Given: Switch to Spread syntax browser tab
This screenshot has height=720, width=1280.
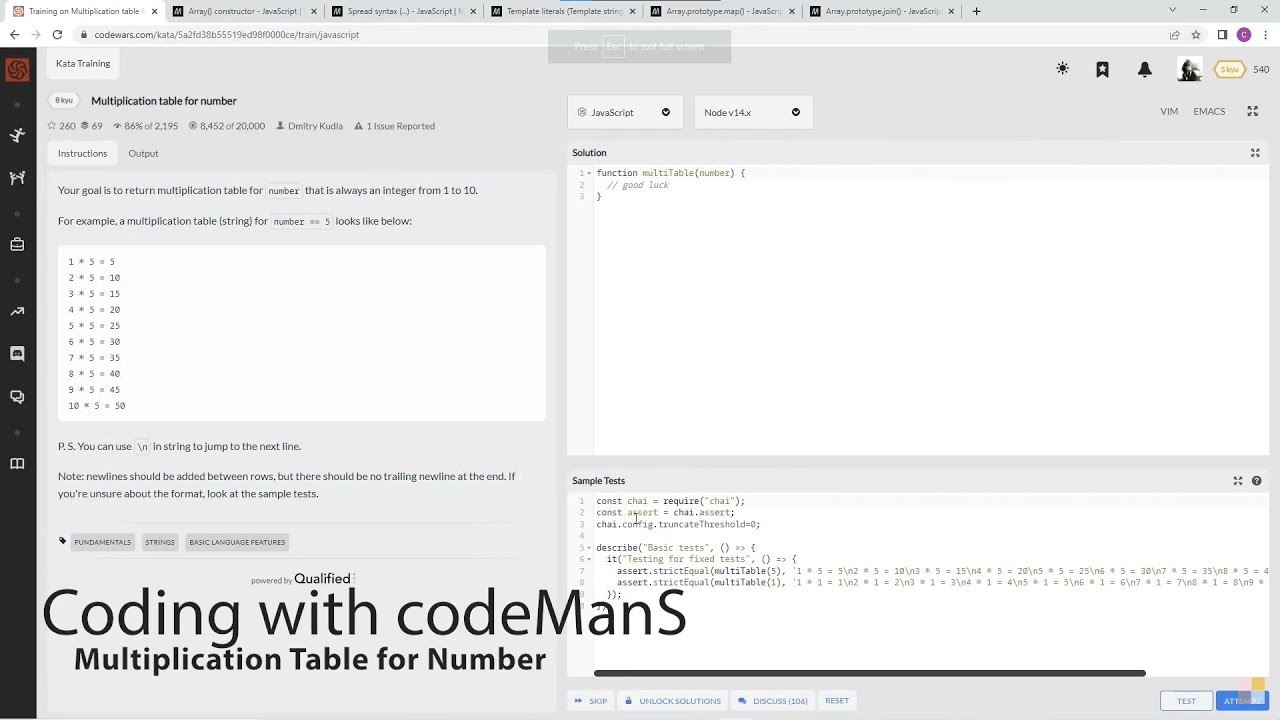Looking at the screenshot, I should (403, 11).
